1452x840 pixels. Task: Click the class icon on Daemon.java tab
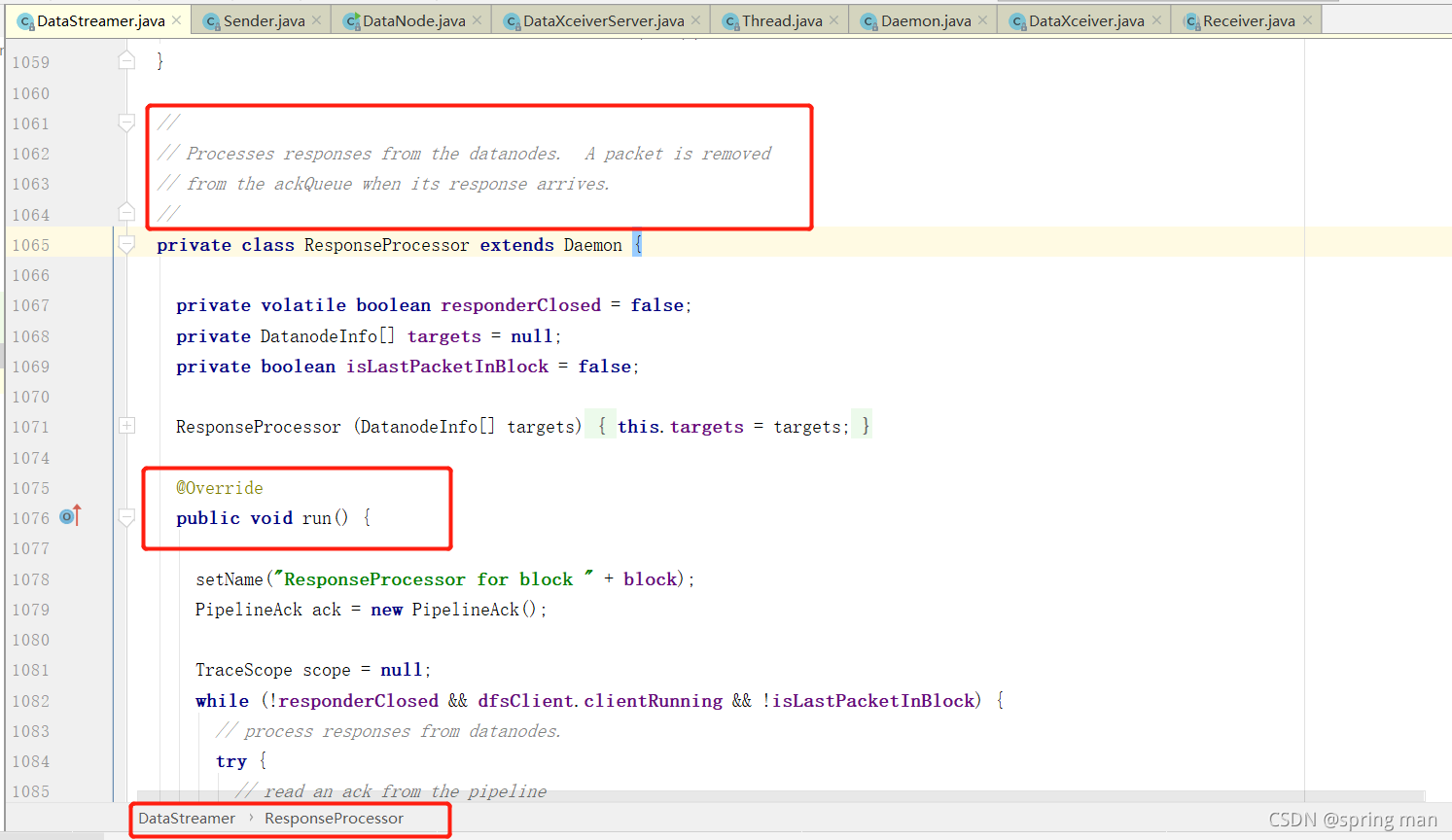click(x=869, y=21)
